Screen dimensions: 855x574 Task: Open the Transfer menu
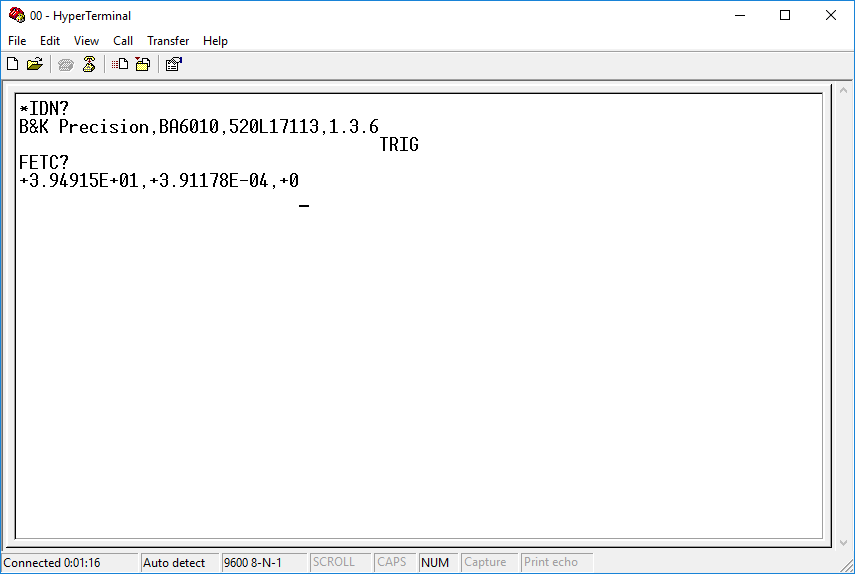168,41
